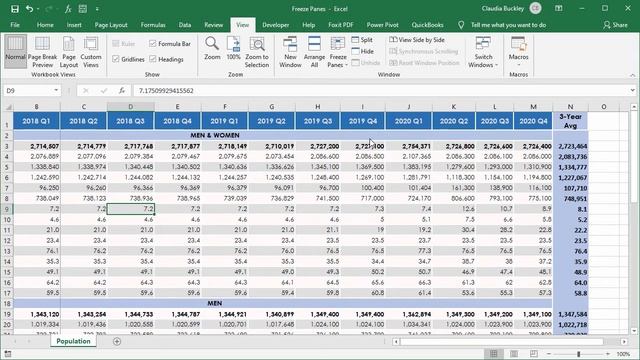Switch to the Data tab
The image size is (640, 360).
[184, 25]
